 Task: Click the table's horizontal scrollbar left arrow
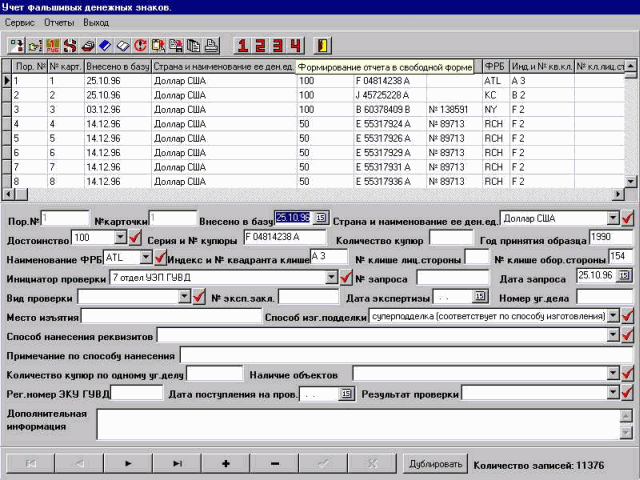click(8, 194)
